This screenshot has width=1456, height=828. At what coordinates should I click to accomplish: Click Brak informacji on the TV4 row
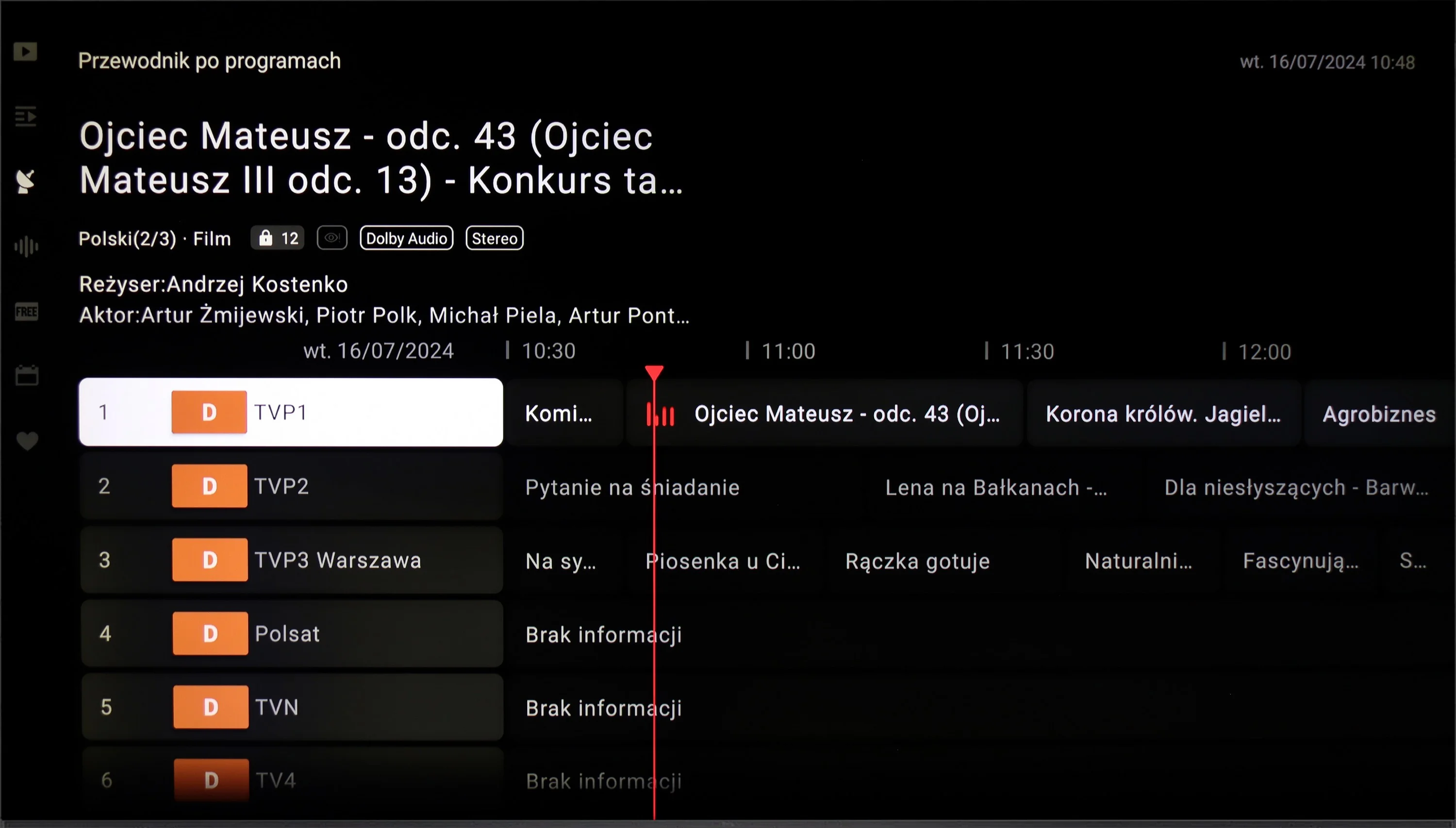click(x=604, y=781)
